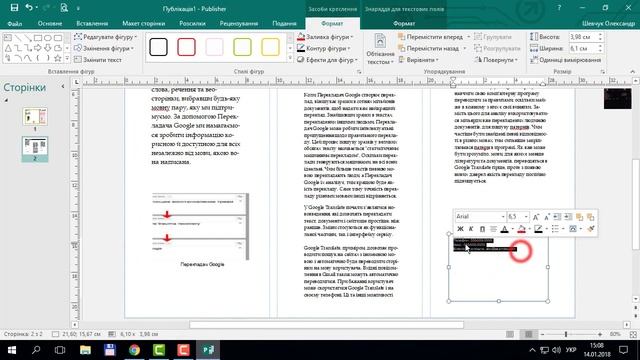Click the zoom slider handle in status bar
Viewport: 640px width, 360px height.
(566, 334)
